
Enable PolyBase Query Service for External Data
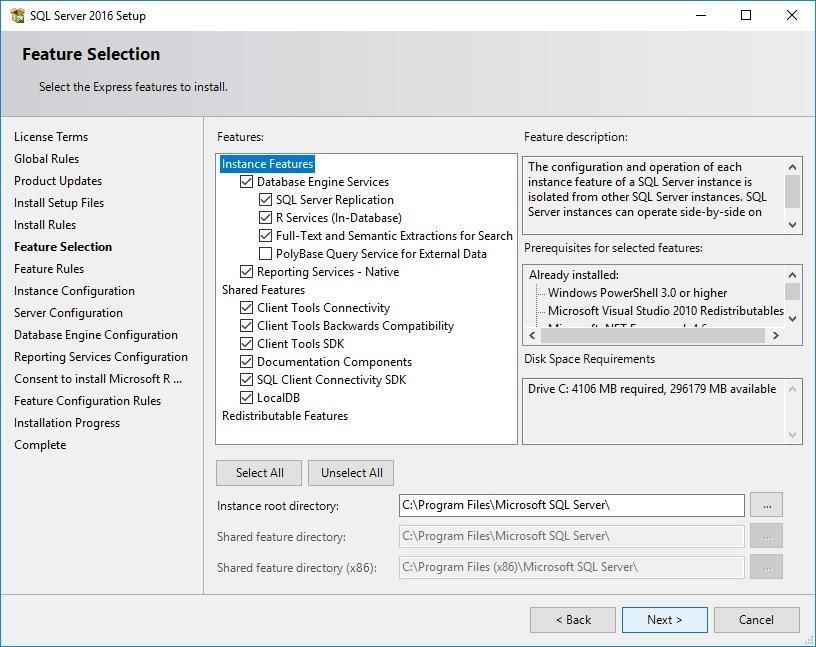pyautogui.click(x=266, y=254)
